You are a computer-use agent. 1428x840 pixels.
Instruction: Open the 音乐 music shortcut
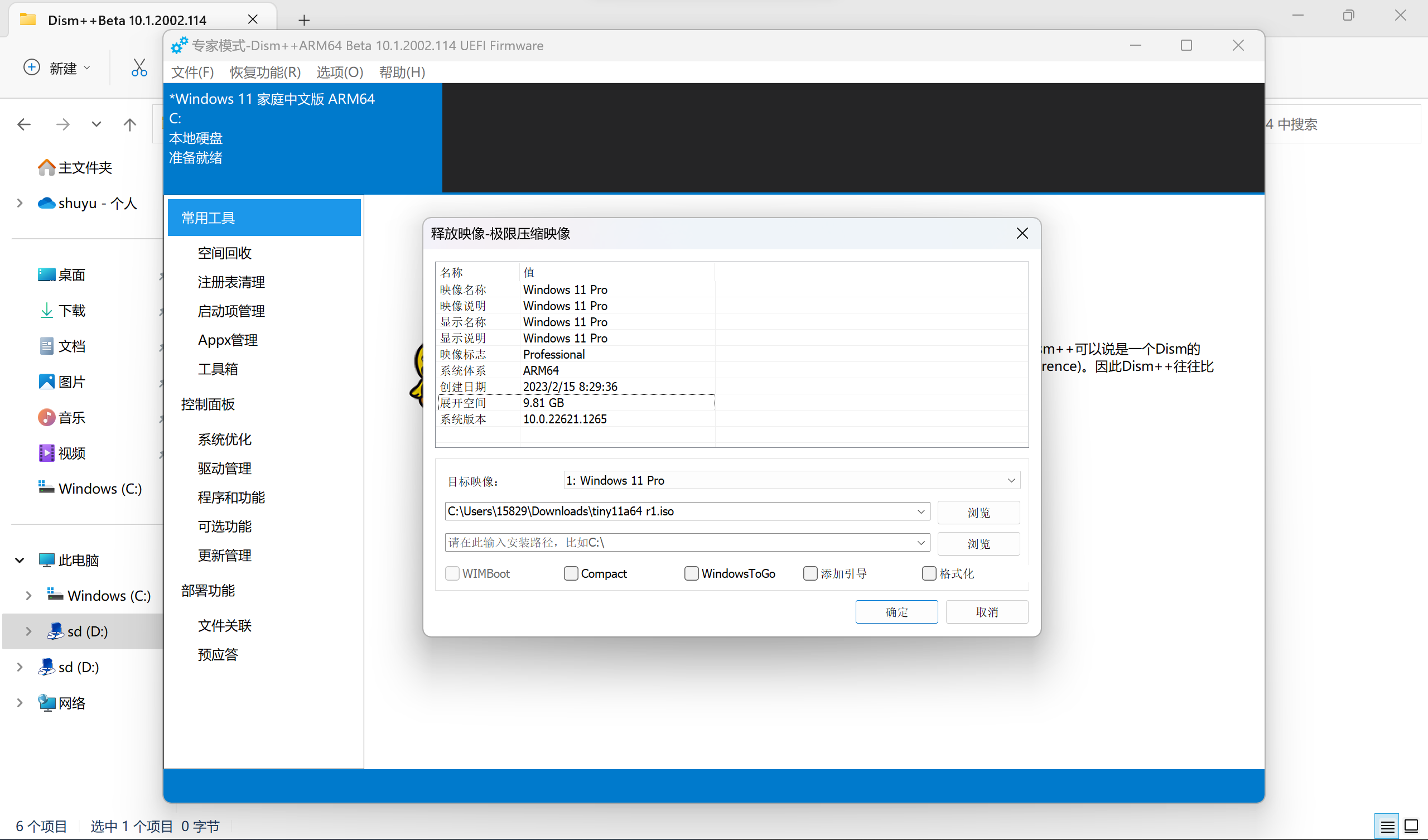pyautogui.click(x=62, y=418)
